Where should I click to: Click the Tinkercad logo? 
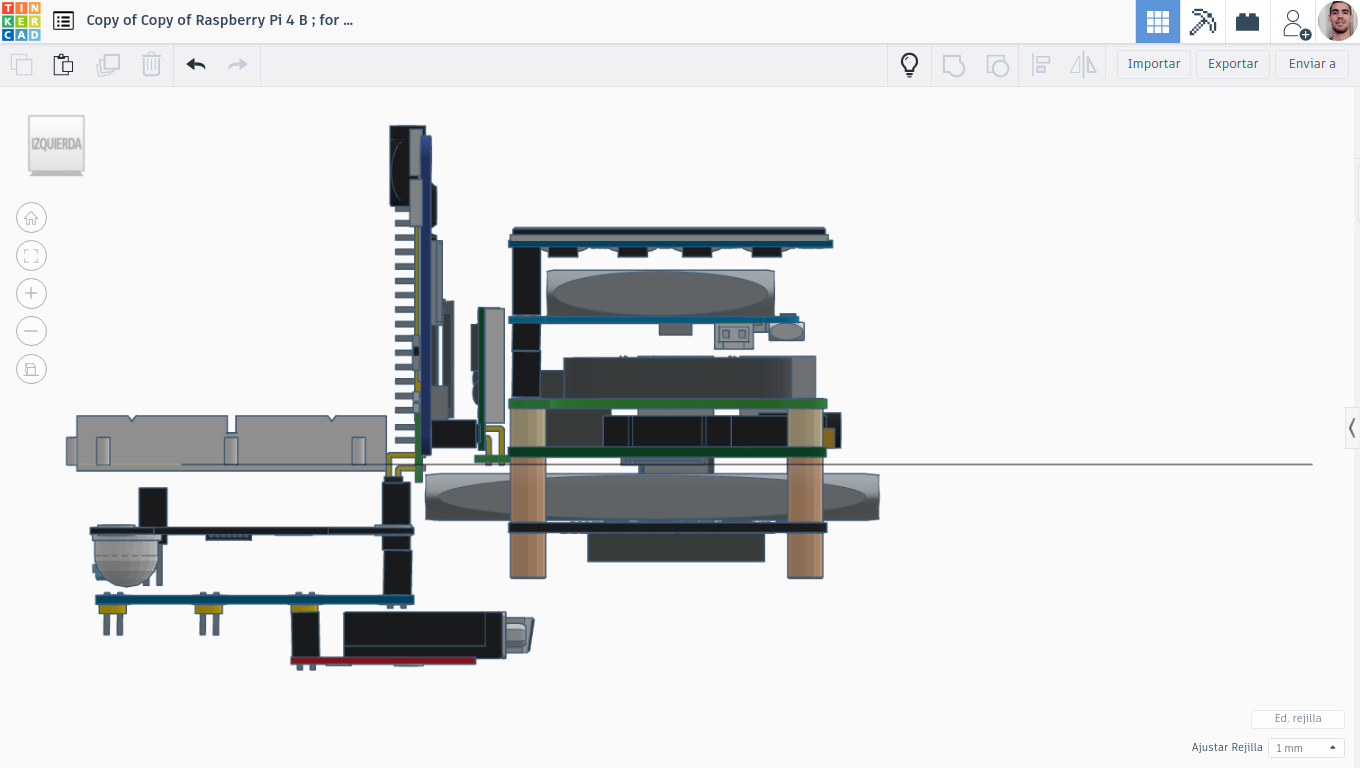[x=21, y=21]
